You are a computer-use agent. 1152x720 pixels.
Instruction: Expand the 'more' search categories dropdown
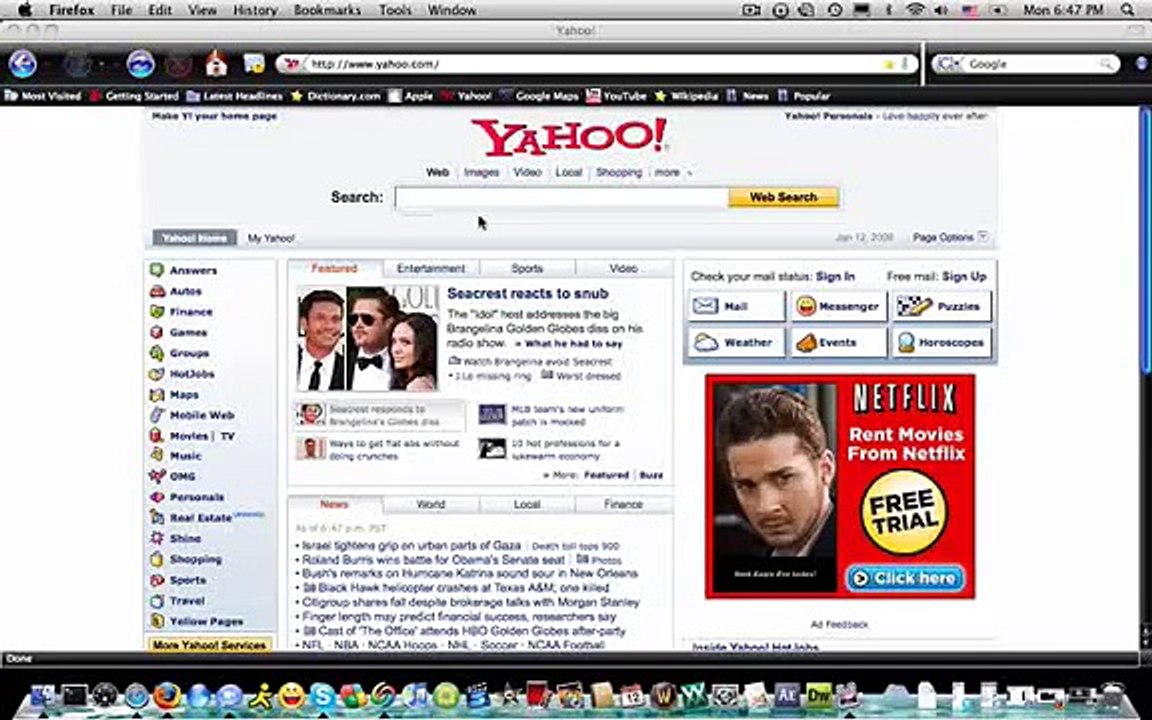(673, 173)
